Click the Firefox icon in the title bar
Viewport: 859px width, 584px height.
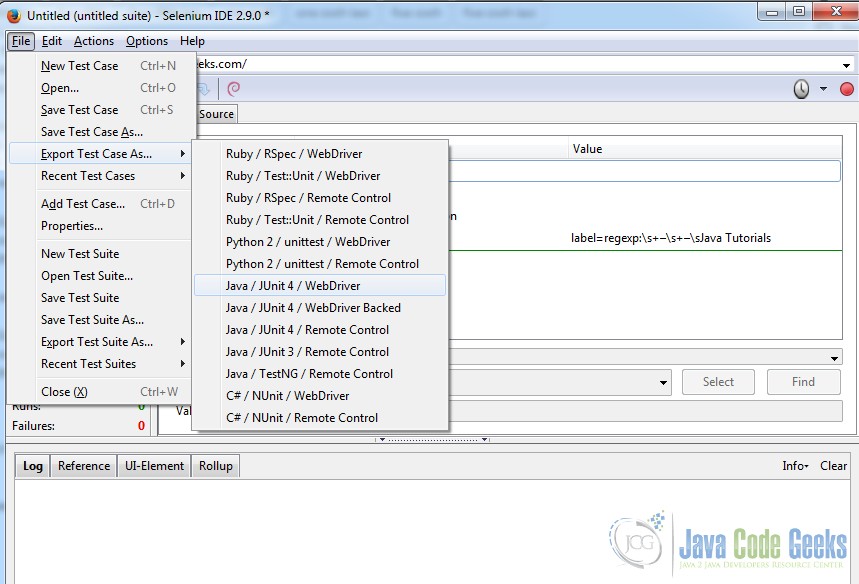click(x=13, y=15)
